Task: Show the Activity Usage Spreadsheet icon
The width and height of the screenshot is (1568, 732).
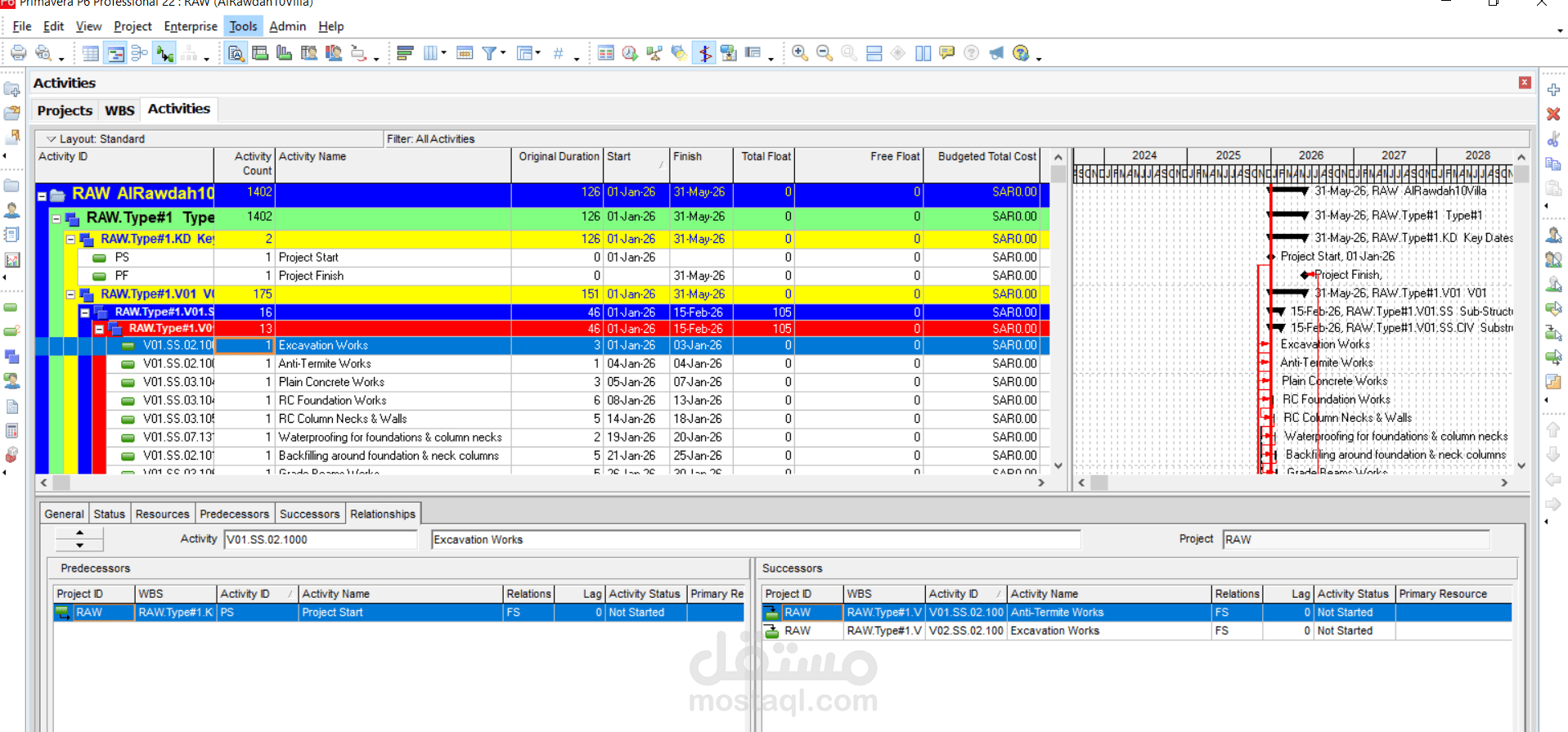Action: tap(260, 53)
